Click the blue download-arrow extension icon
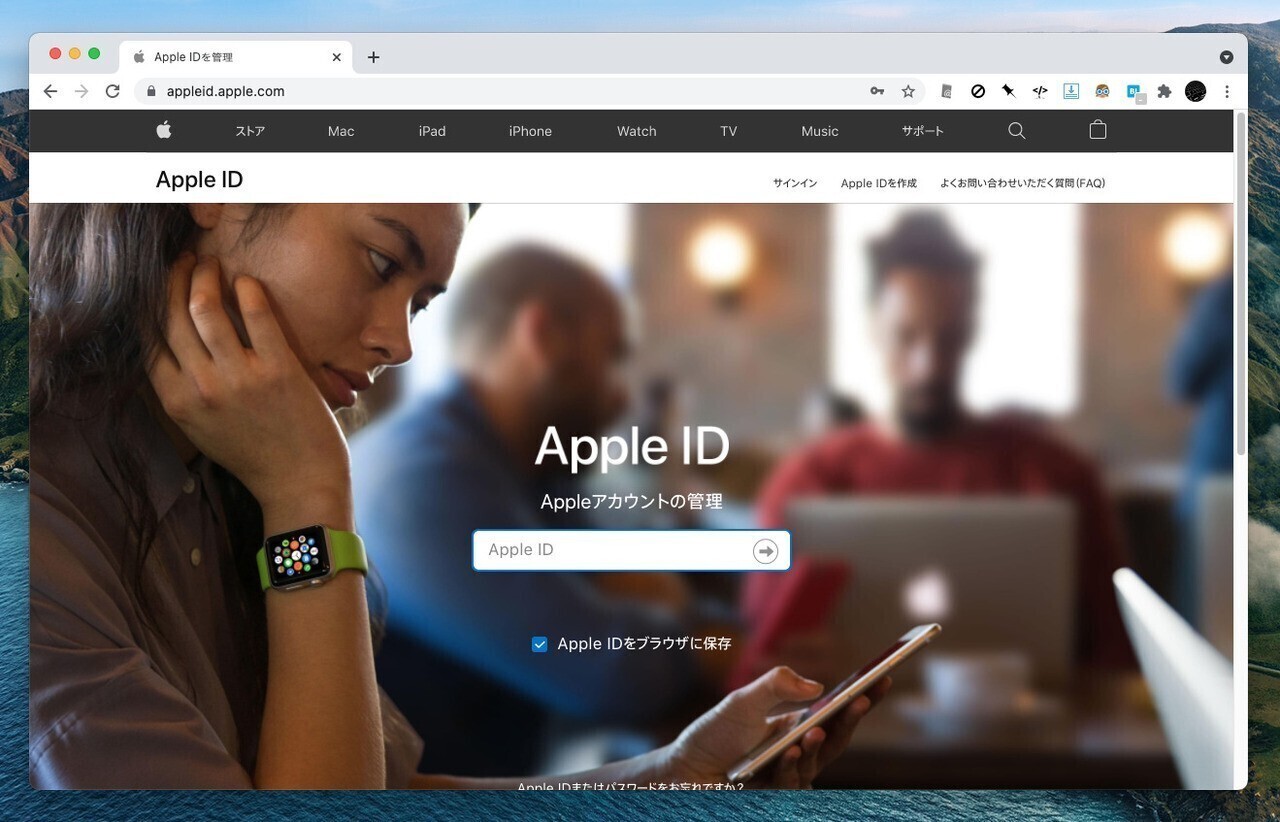Screen dimensions: 1280x822 pyautogui.click(x=1071, y=91)
